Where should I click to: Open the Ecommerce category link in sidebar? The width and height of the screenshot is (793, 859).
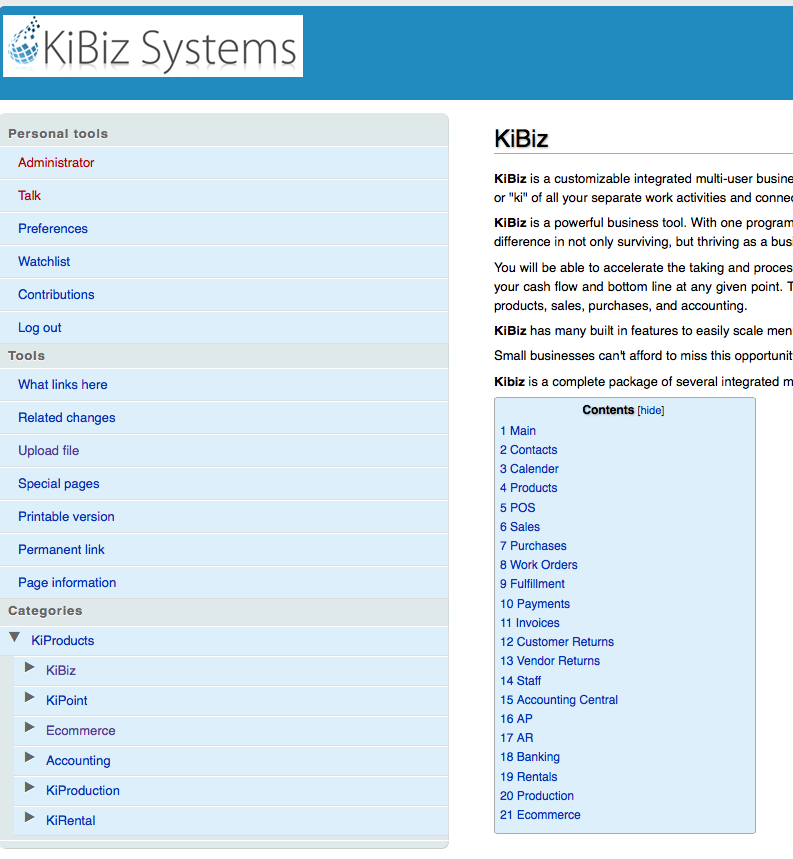tap(81, 731)
